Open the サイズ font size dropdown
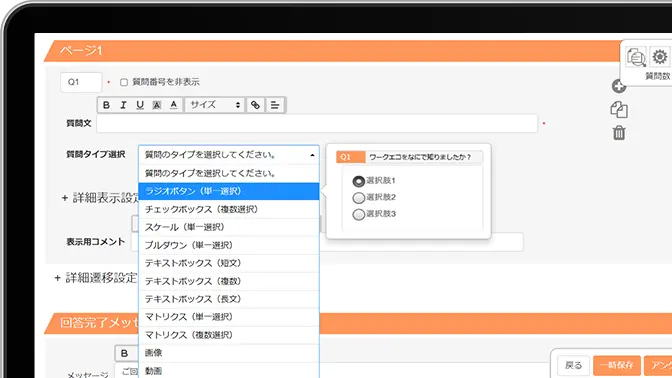This screenshot has height=378, width=672. tap(215, 105)
